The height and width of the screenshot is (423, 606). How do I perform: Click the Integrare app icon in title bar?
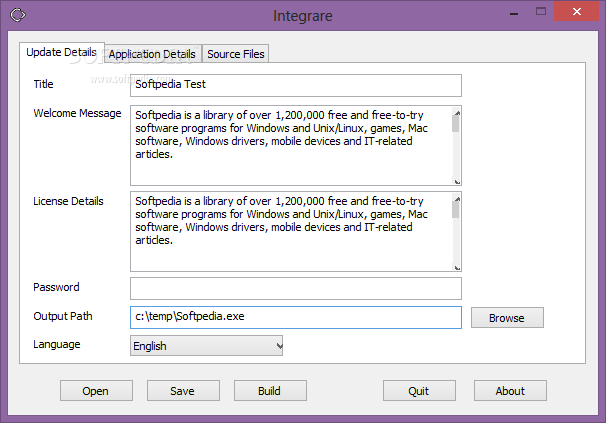coord(18,15)
